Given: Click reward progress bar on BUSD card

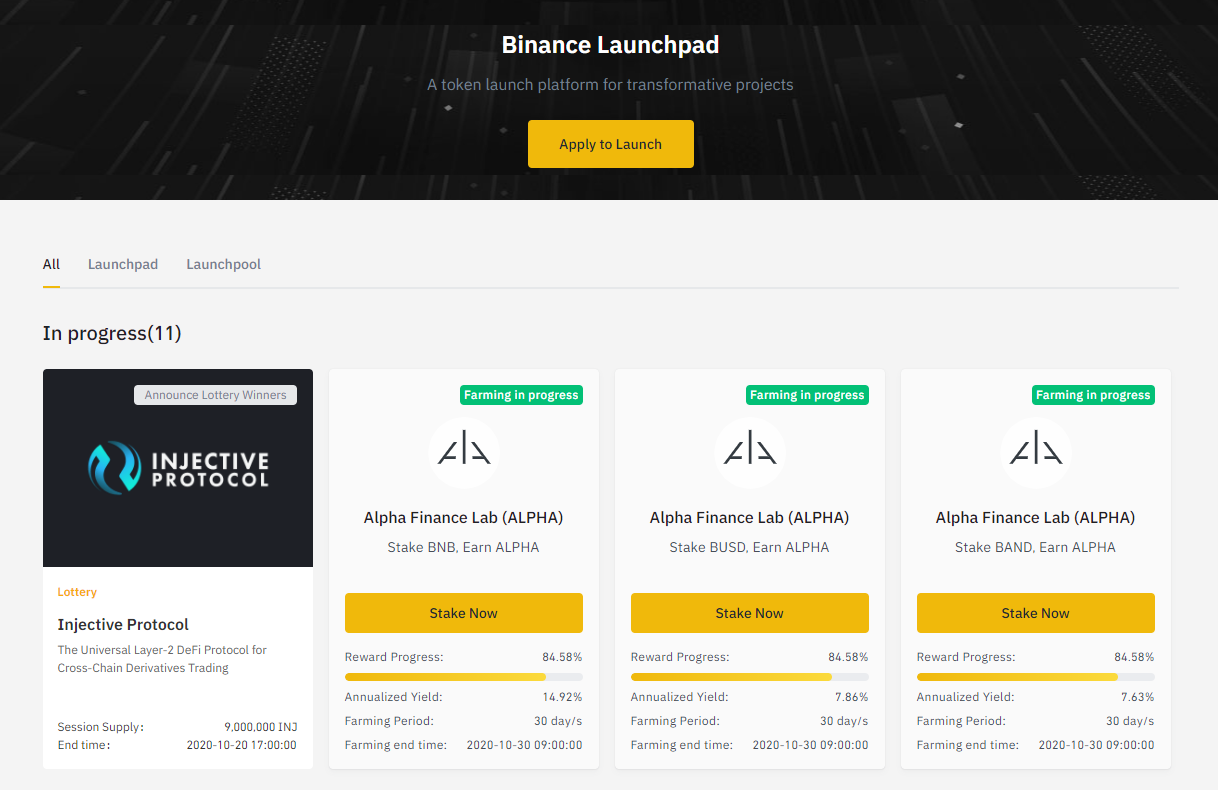Looking at the screenshot, I should point(750,677).
